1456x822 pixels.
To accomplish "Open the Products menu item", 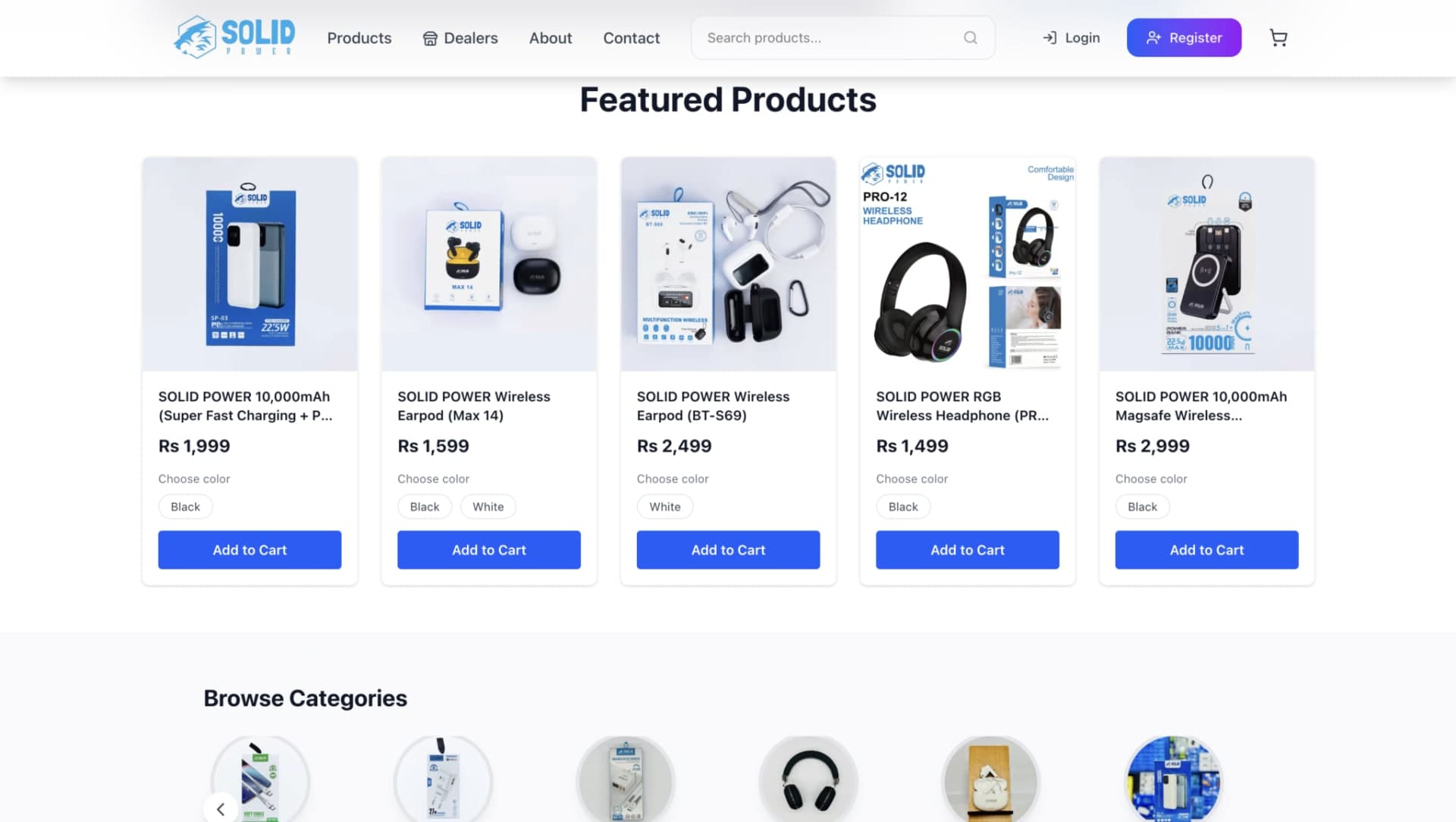I will (x=359, y=38).
